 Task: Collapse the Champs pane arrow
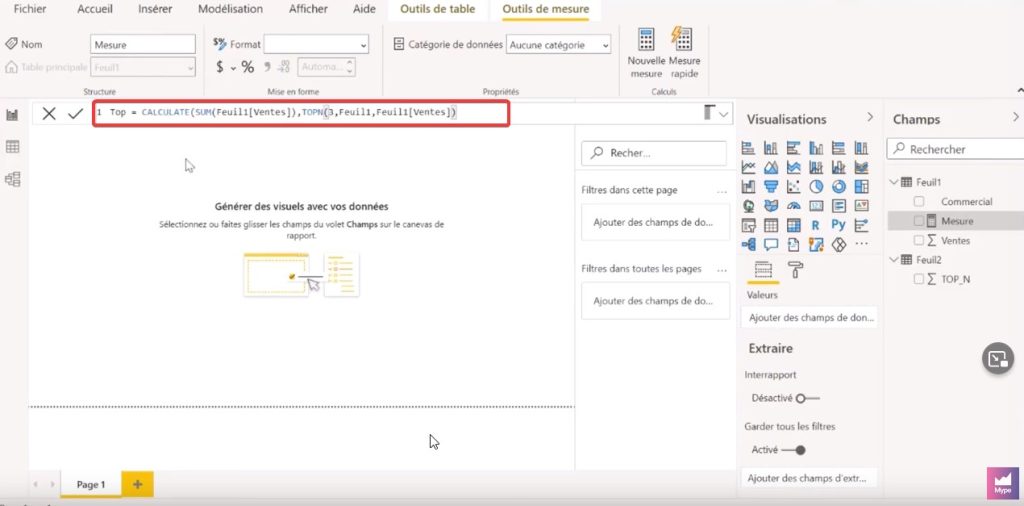point(1016,117)
